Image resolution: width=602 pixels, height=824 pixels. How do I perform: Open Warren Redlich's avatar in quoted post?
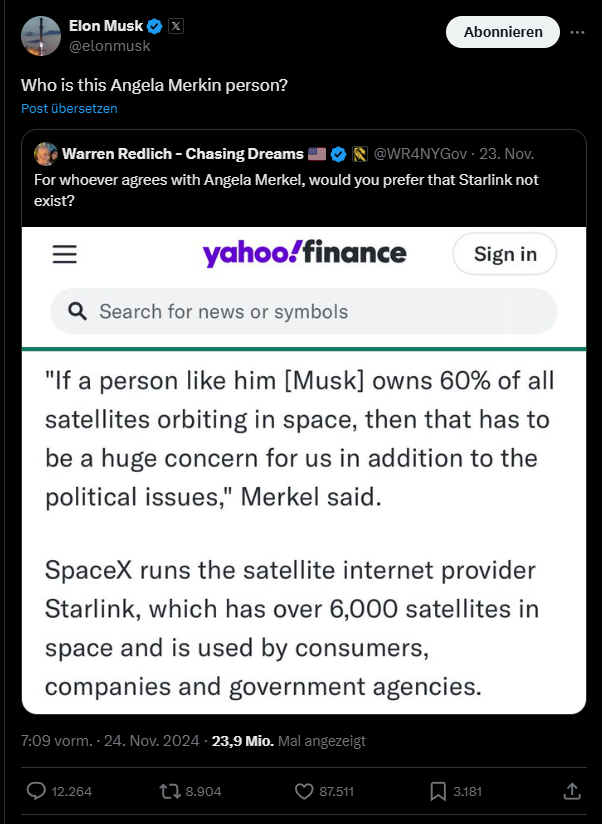(45, 154)
